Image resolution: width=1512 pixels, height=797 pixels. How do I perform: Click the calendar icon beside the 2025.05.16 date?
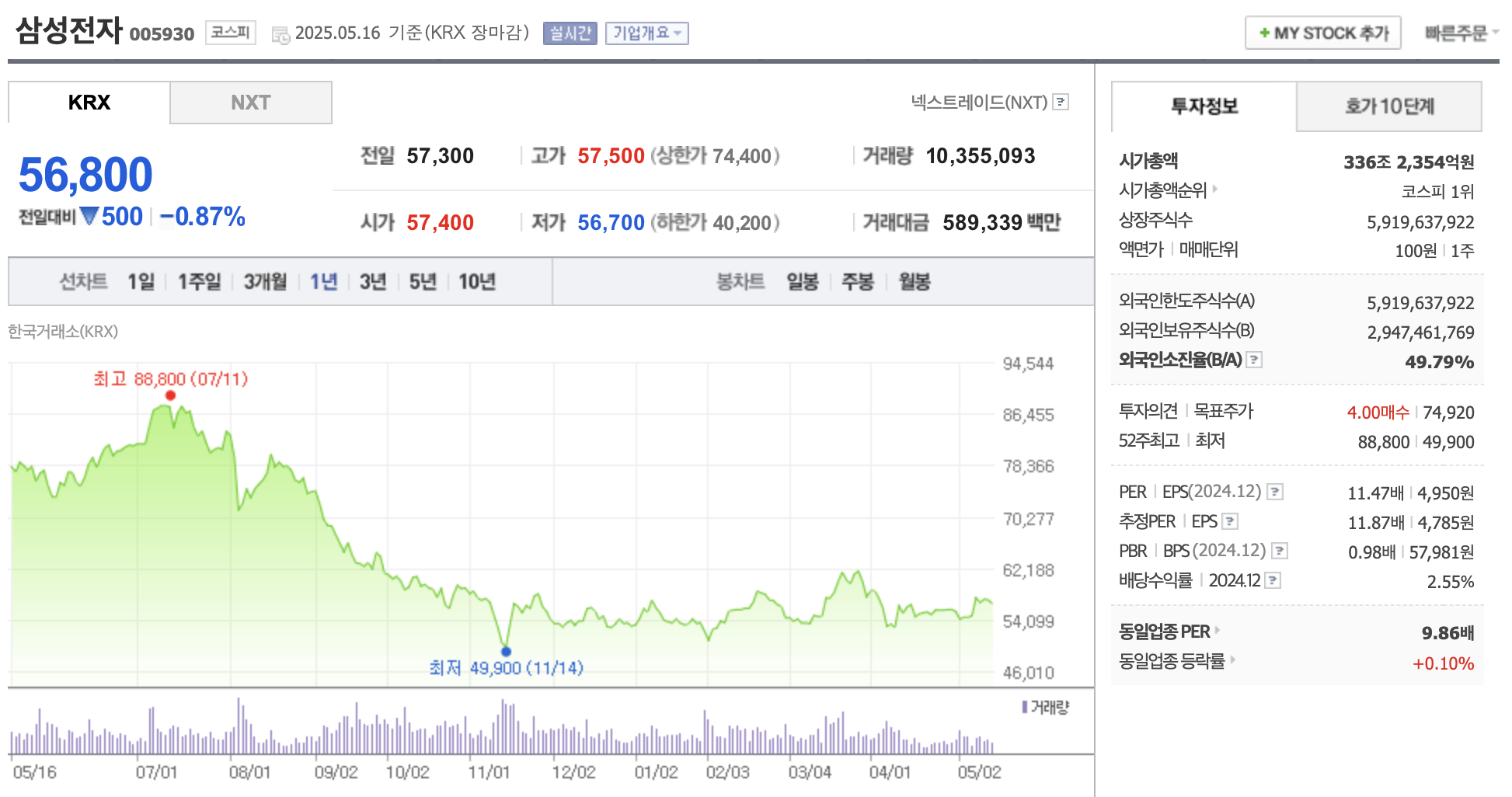point(280,35)
